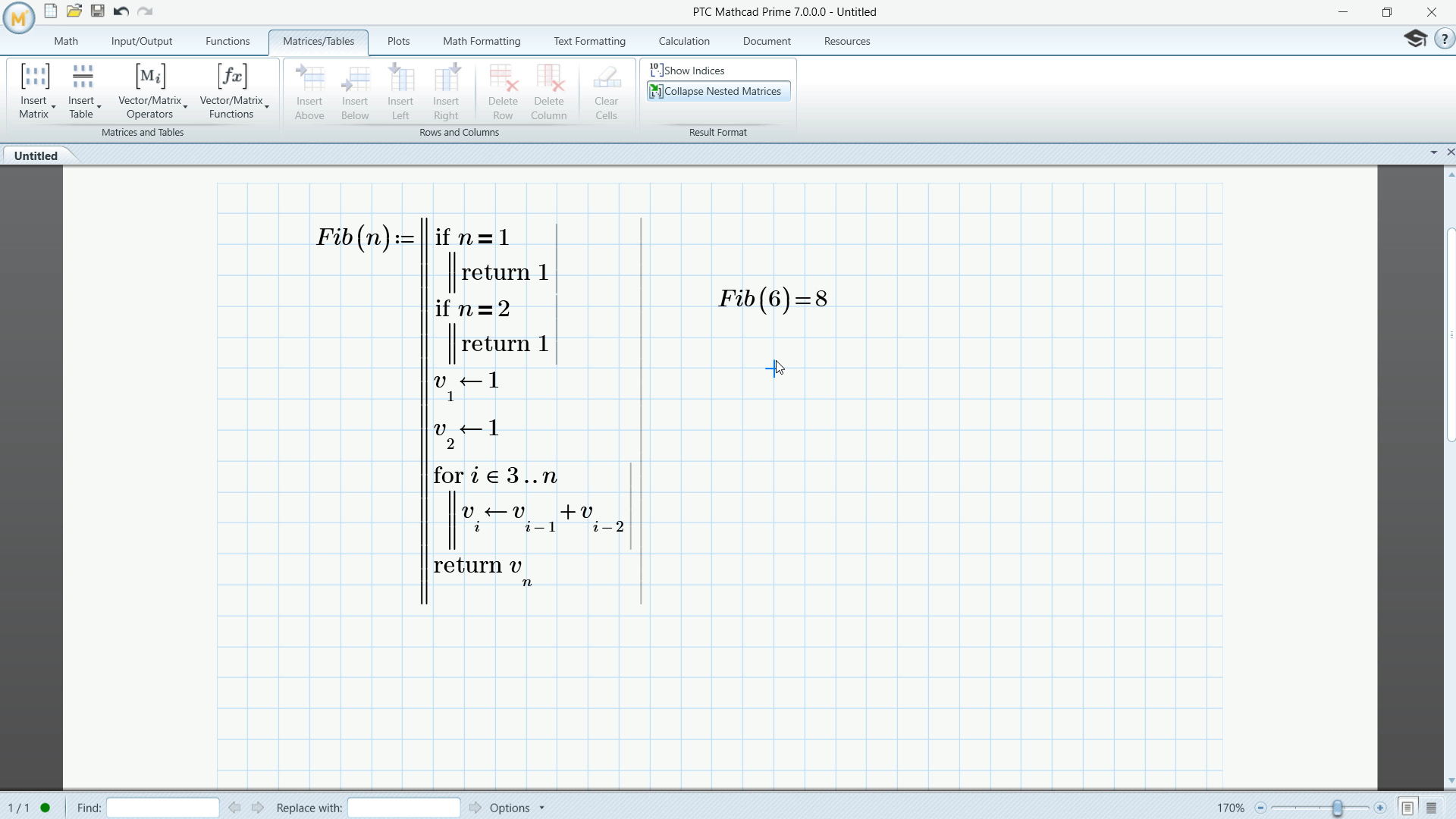Go to the next find match arrow
1456x819 pixels.
pyautogui.click(x=258, y=808)
